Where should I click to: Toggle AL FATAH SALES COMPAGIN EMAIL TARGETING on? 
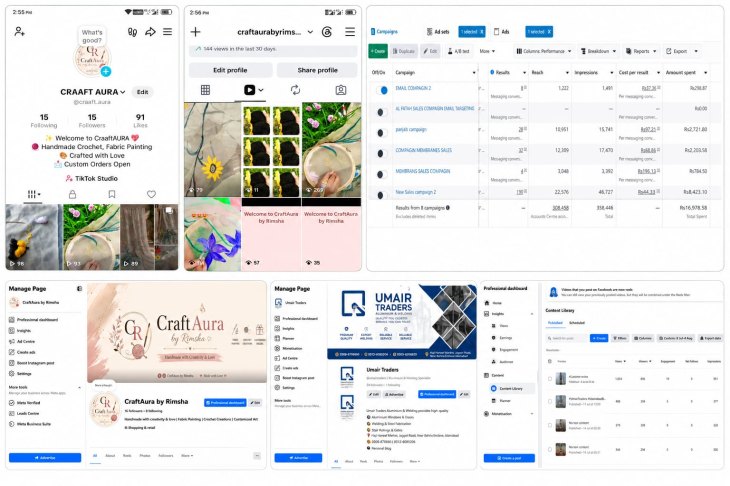[x=381, y=112]
